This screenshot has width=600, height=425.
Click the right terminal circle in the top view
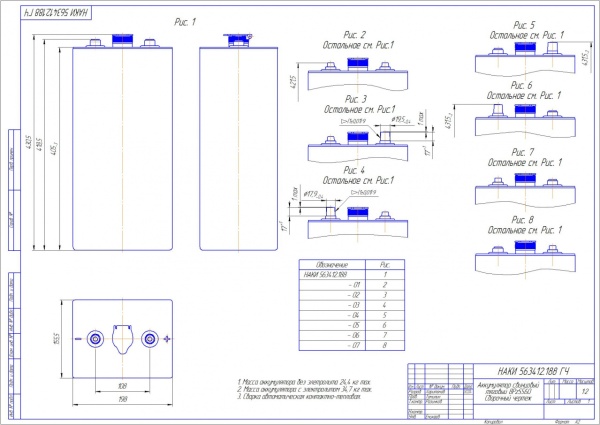[150, 338]
